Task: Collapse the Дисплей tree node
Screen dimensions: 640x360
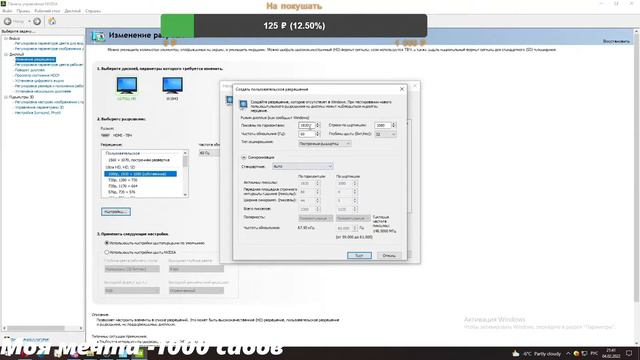Action: point(6,54)
